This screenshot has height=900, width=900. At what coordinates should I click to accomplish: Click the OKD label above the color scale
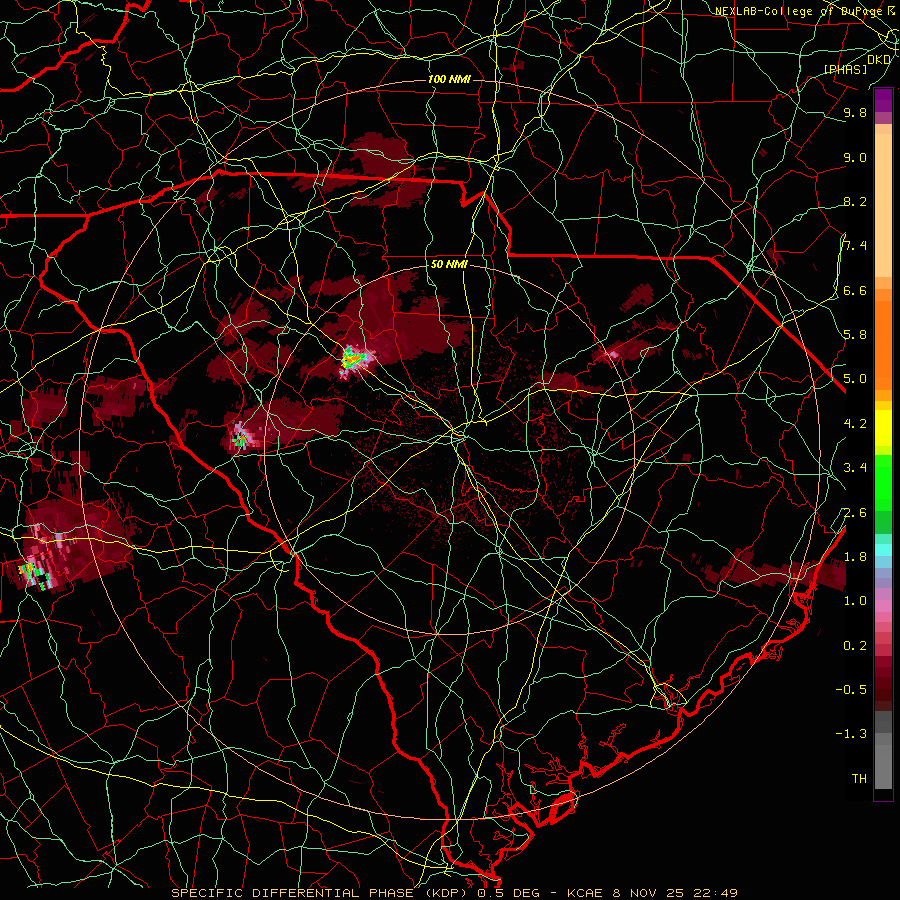pyautogui.click(x=879, y=60)
